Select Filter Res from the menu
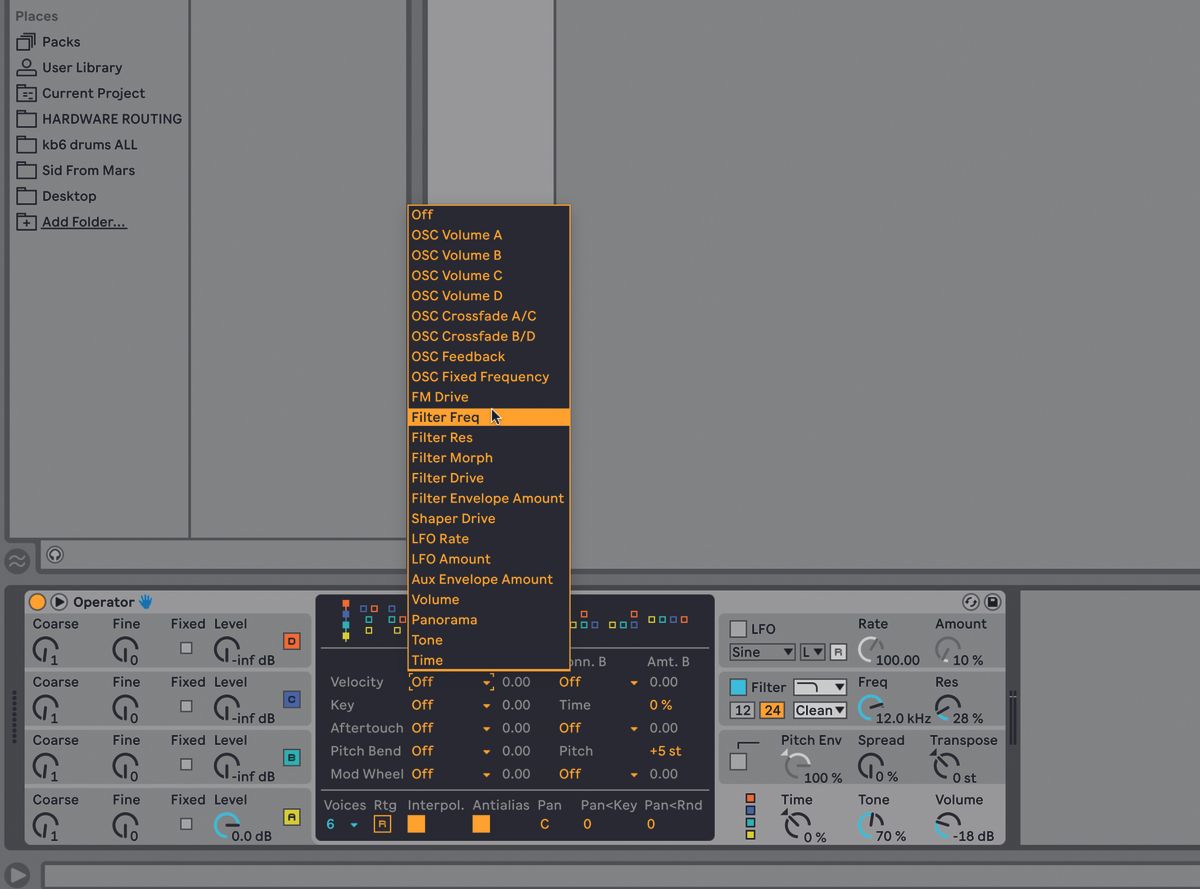This screenshot has height=889, width=1200. (442, 437)
